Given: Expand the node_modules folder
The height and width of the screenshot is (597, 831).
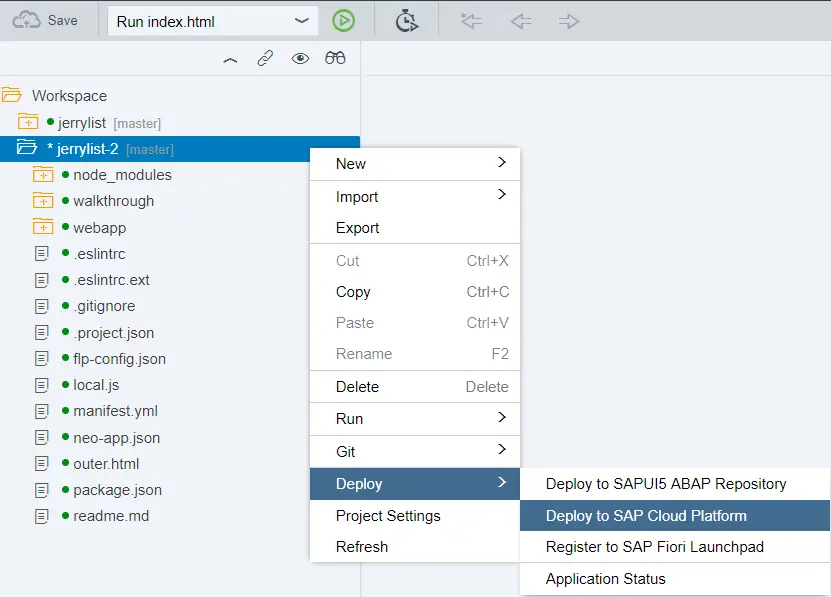Looking at the screenshot, I should pos(43,174).
